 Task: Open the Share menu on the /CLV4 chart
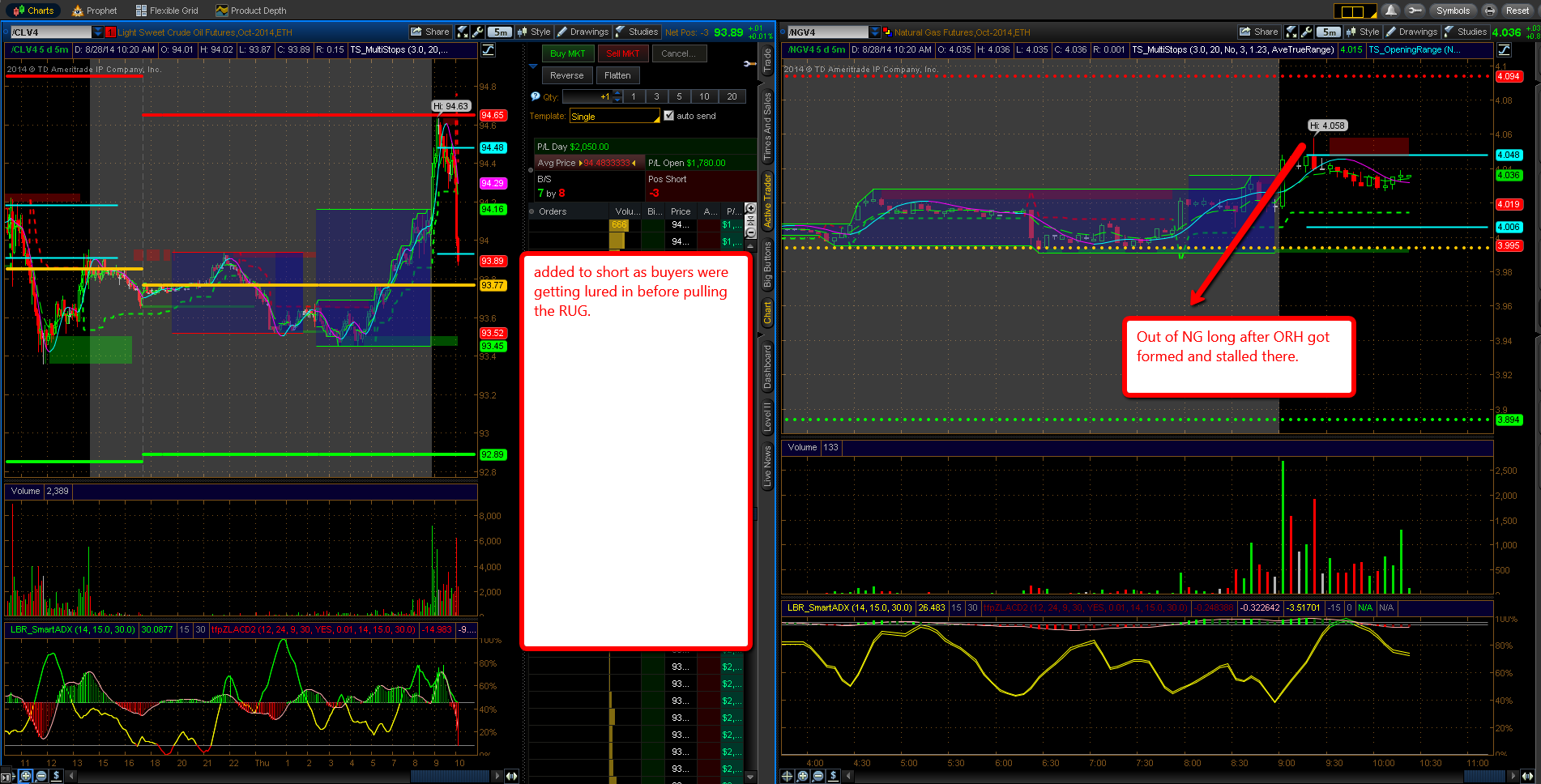point(429,32)
